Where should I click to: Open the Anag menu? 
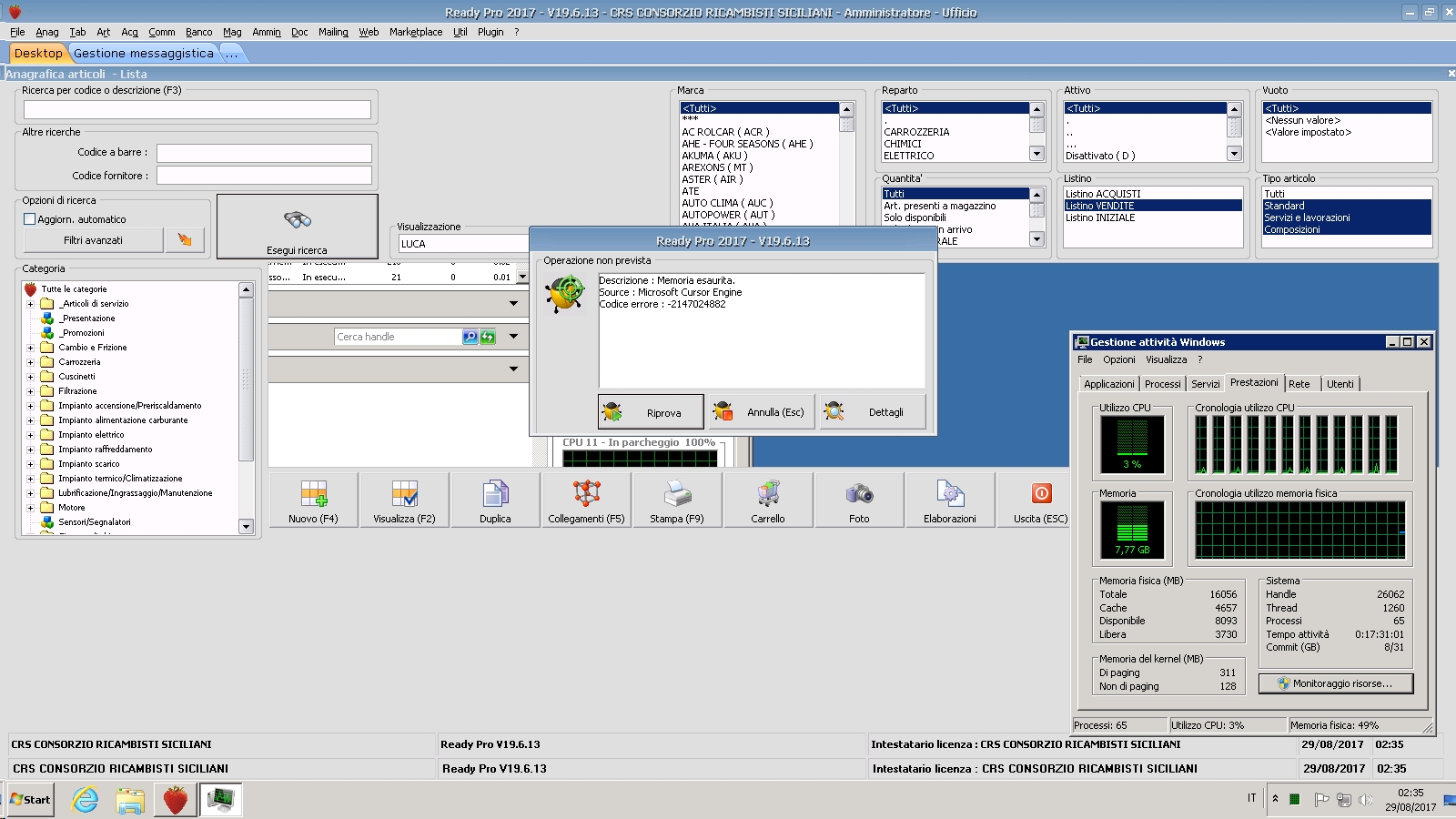[46, 32]
